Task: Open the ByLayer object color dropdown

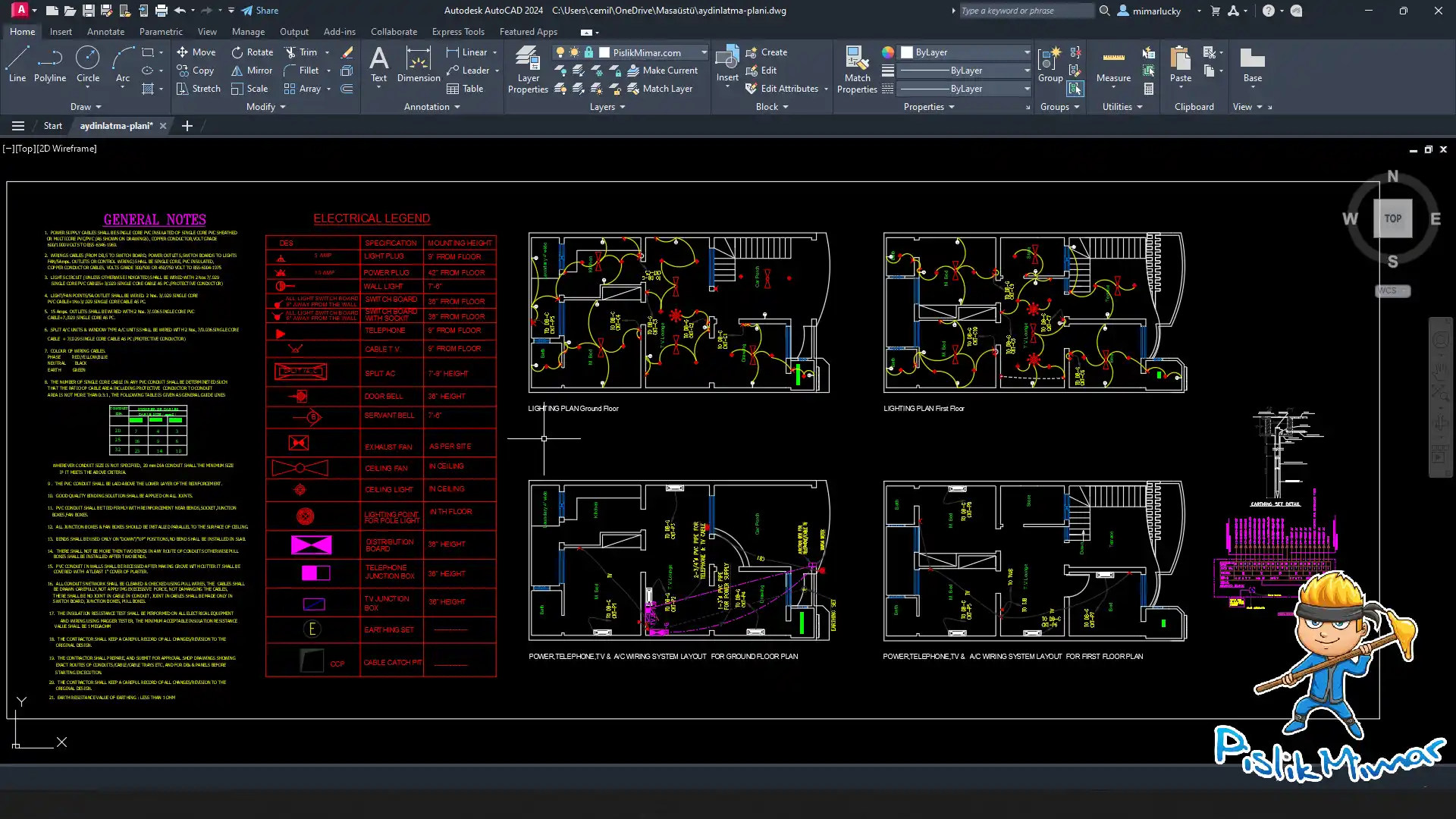Action: 1027,52
